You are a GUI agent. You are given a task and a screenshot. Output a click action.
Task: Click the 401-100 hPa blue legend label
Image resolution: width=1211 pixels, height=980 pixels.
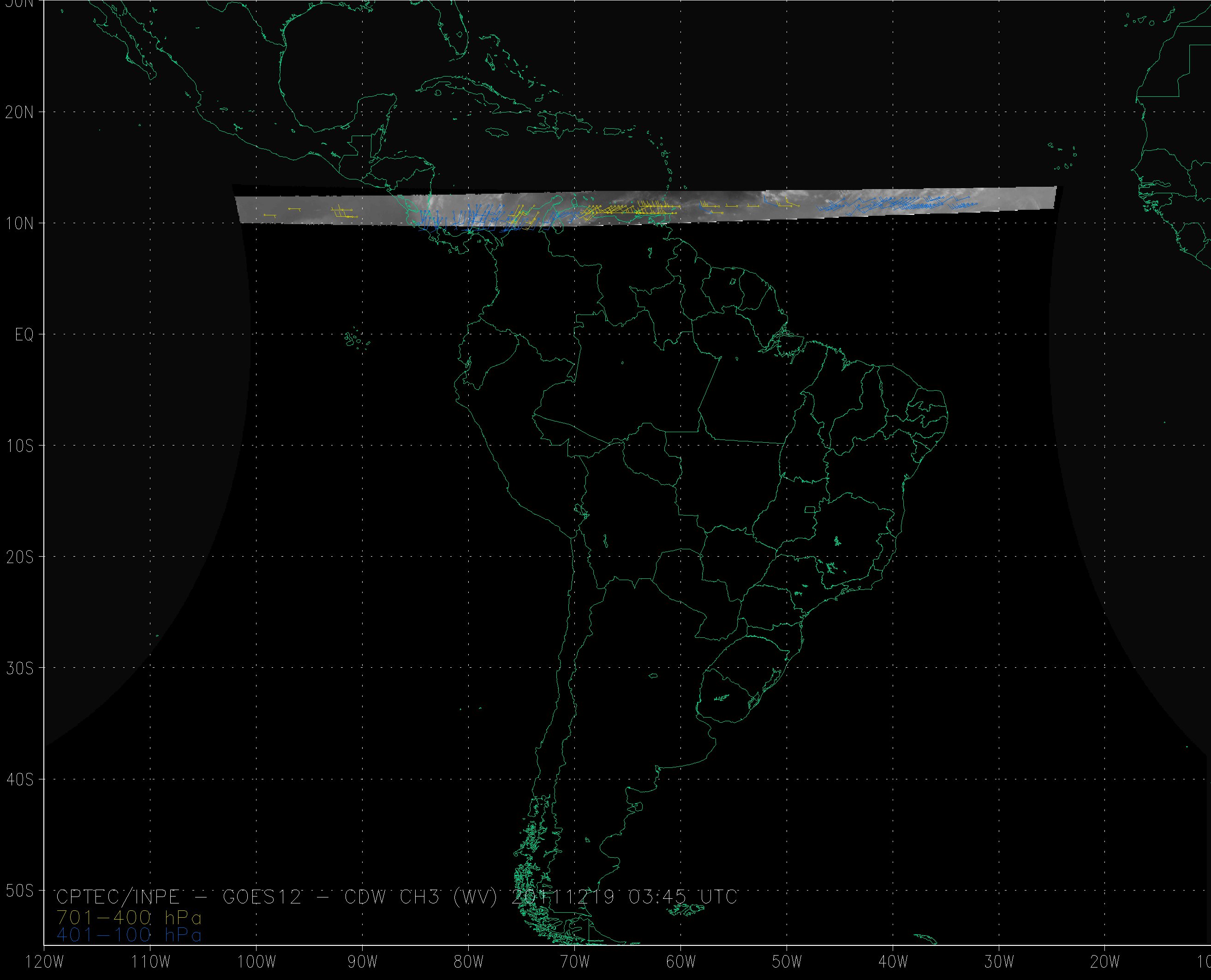tap(129, 935)
